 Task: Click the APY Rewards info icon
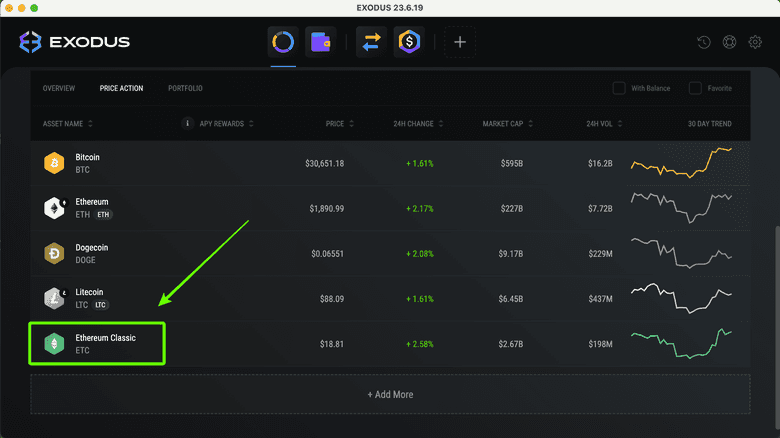tap(187, 124)
